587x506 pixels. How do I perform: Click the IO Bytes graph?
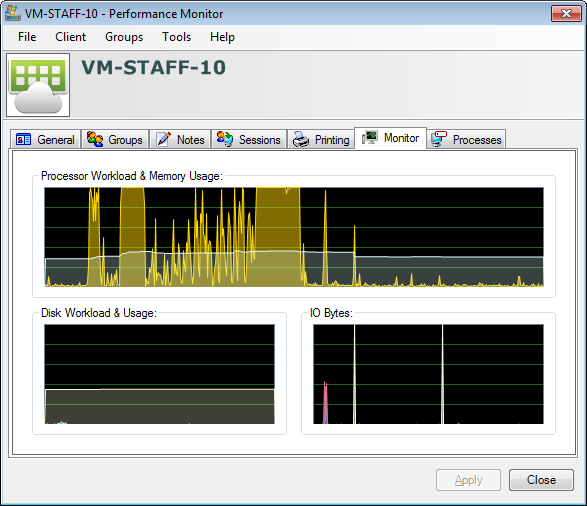(x=428, y=374)
